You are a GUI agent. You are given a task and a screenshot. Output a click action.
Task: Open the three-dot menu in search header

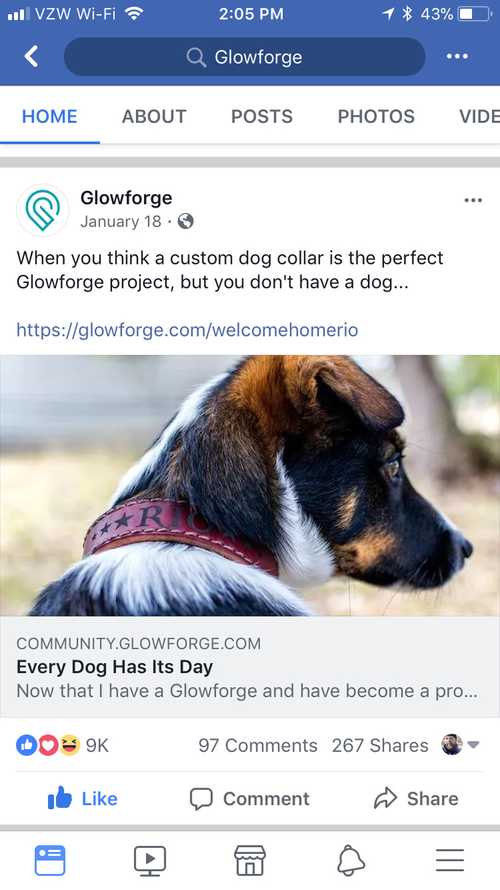coord(457,56)
